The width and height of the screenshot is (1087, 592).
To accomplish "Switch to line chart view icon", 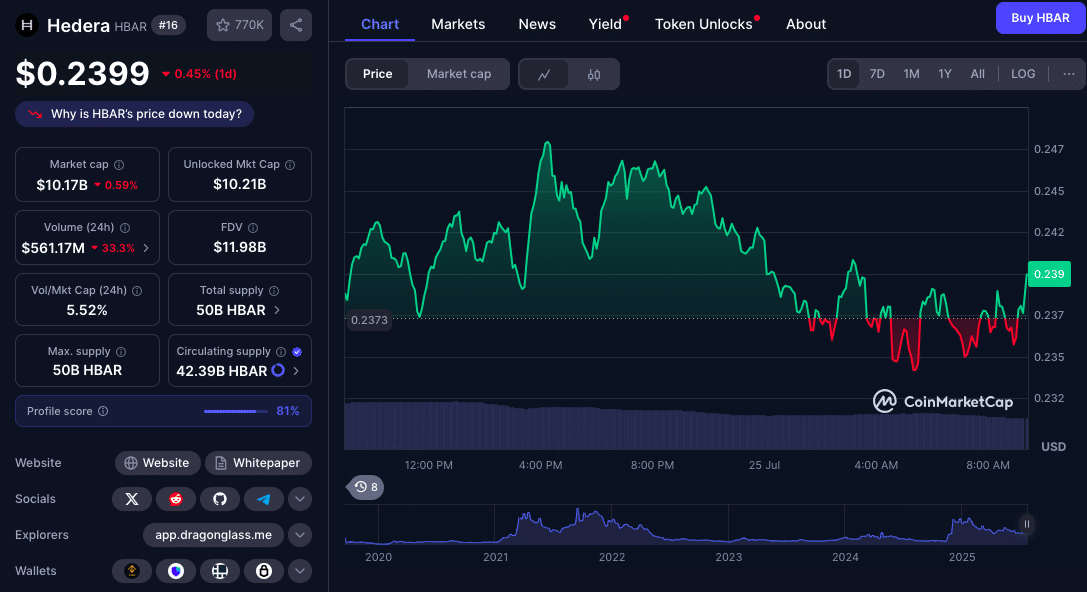I will coord(544,74).
